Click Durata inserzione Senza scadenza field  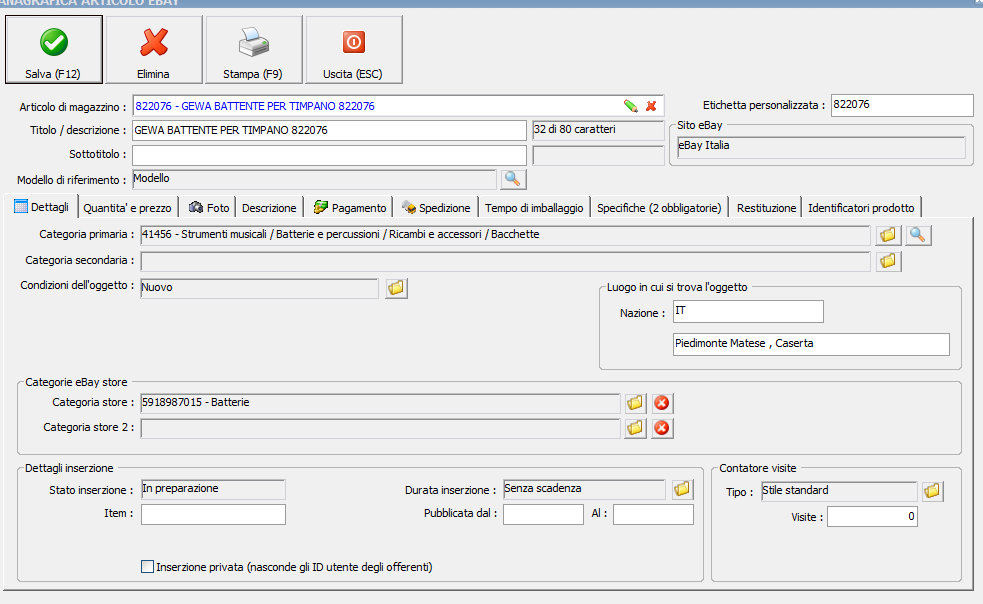click(x=584, y=489)
